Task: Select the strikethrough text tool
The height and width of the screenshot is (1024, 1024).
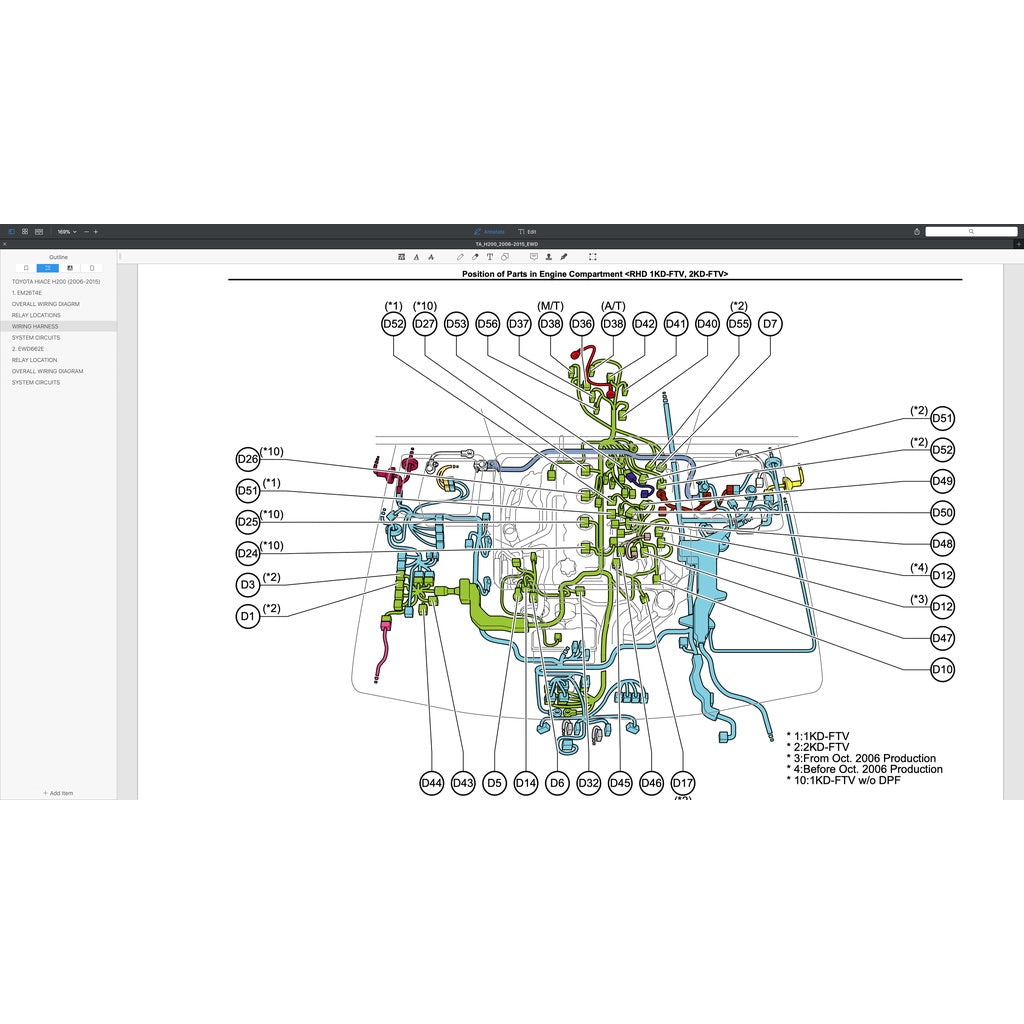Action: 430,257
